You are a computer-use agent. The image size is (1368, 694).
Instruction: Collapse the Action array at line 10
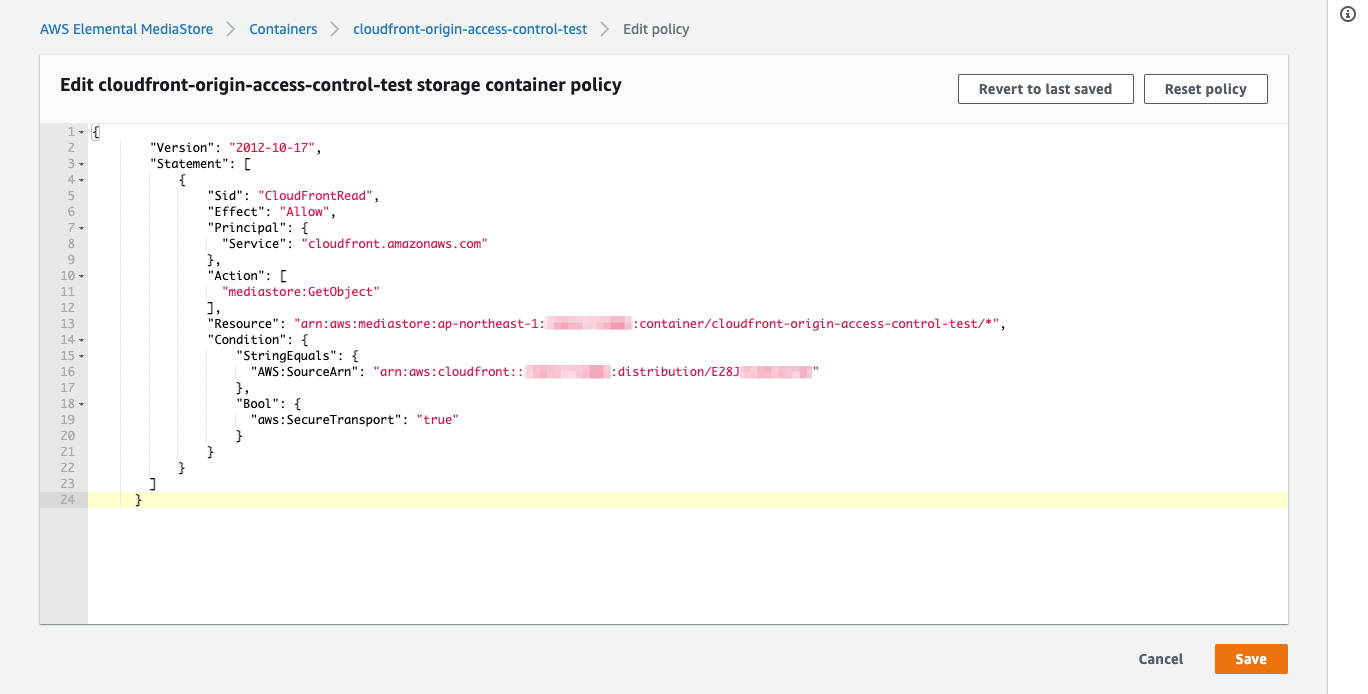tap(81, 276)
